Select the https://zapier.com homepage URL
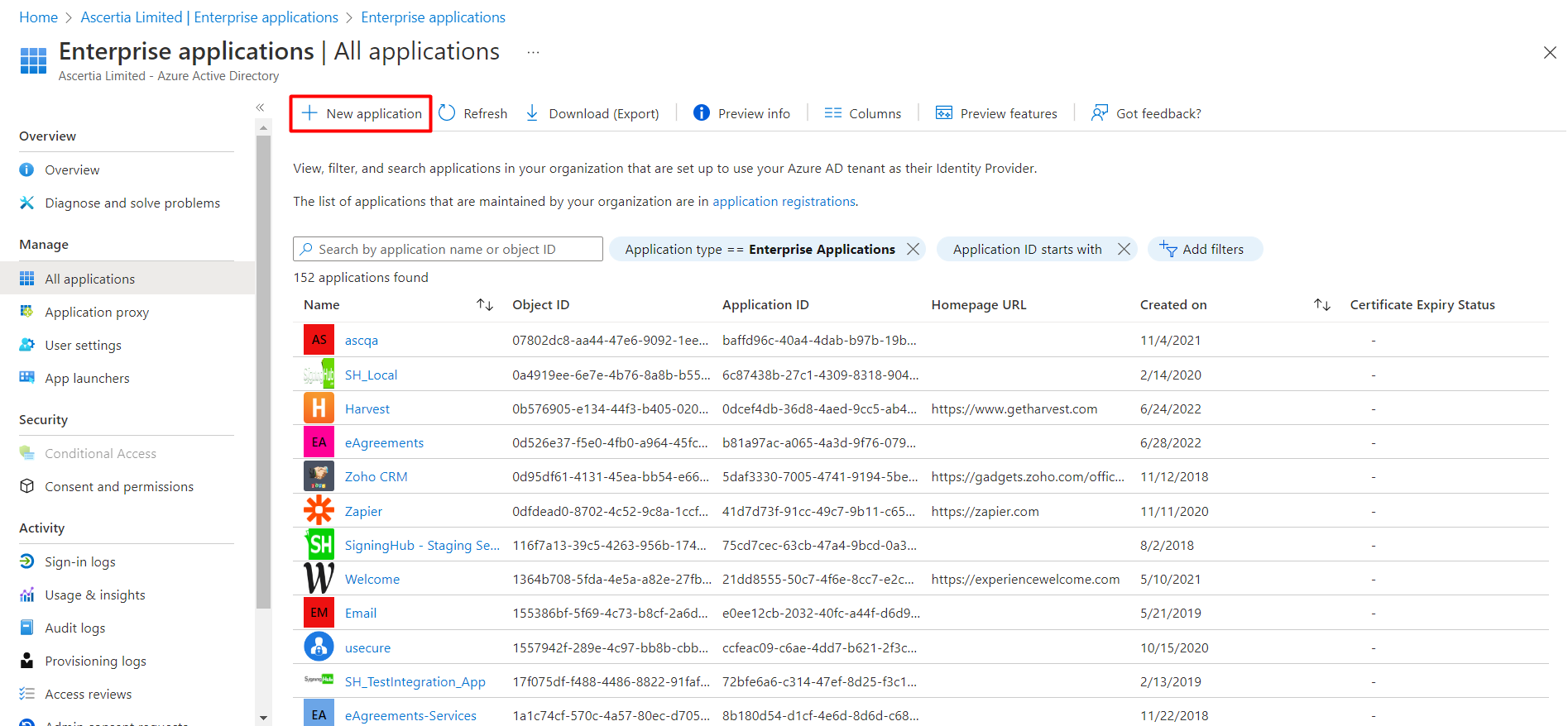The image size is (1568, 726). (985, 511)
